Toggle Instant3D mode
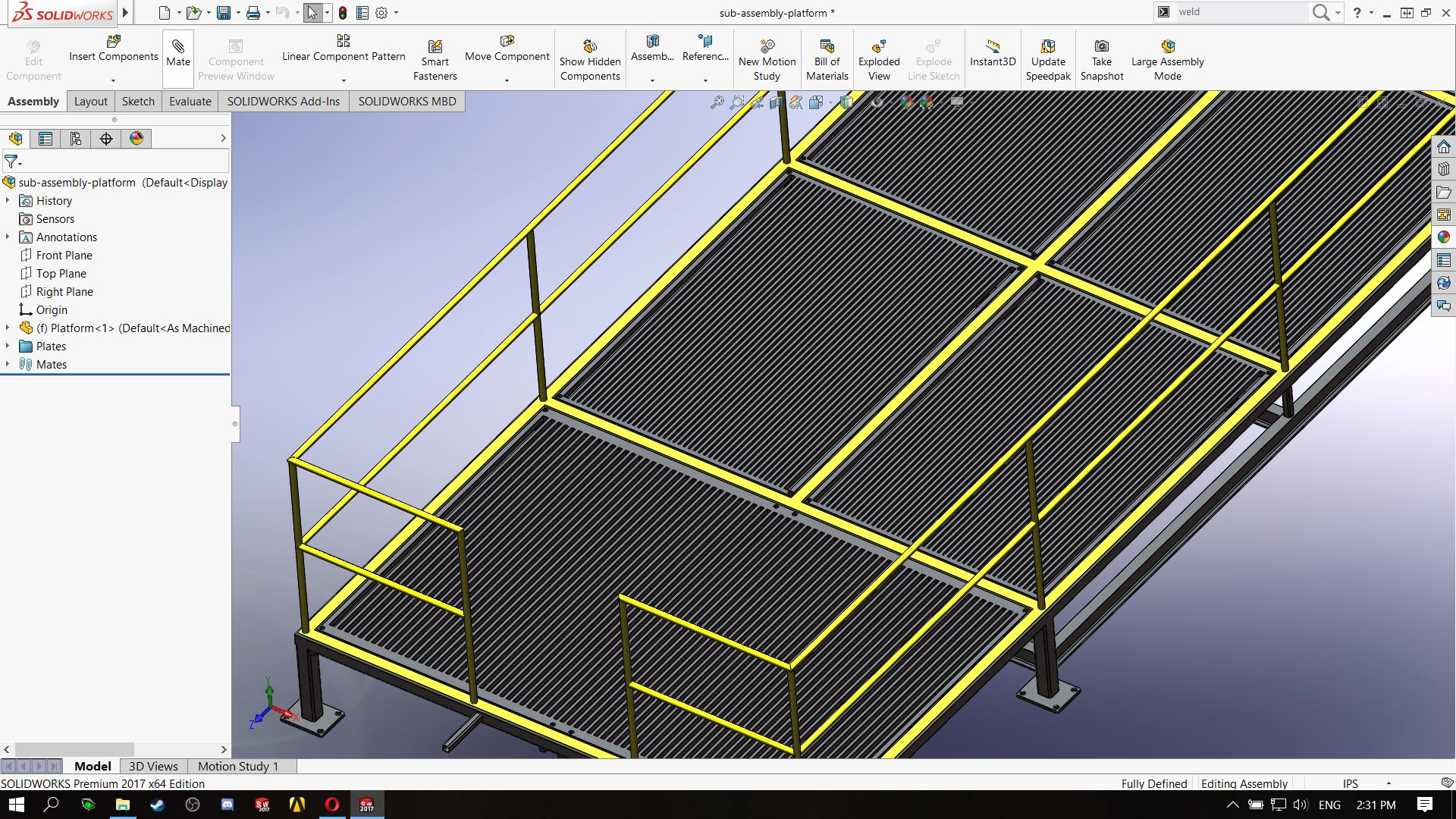Screen dimensions: 1456x819 tap(992, 47)
